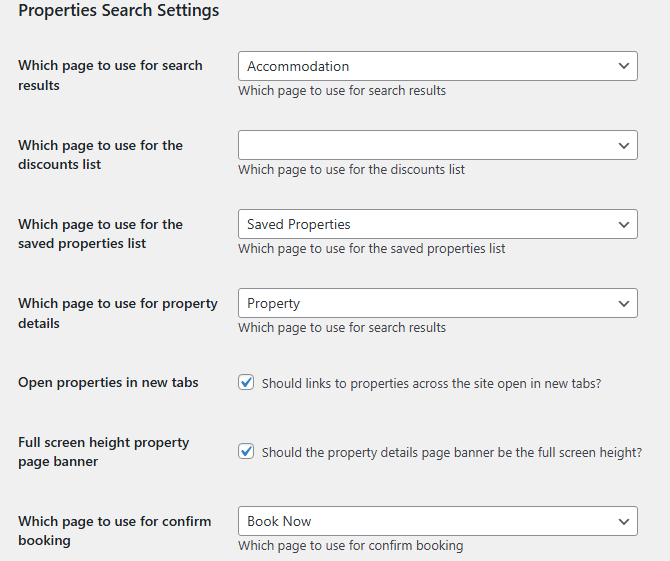The width and height of the screenshot is (670, 561).
Task: Click the 'Which page to use for confirm booking' row label
Action: (x=114, y=531)
